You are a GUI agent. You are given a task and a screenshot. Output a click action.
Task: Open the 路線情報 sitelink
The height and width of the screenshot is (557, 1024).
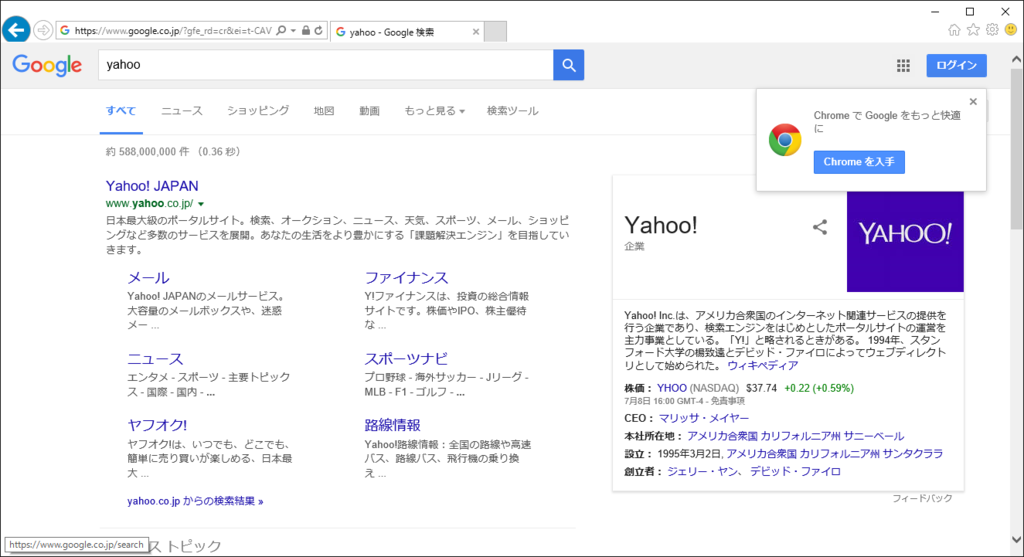click(392, 425)
